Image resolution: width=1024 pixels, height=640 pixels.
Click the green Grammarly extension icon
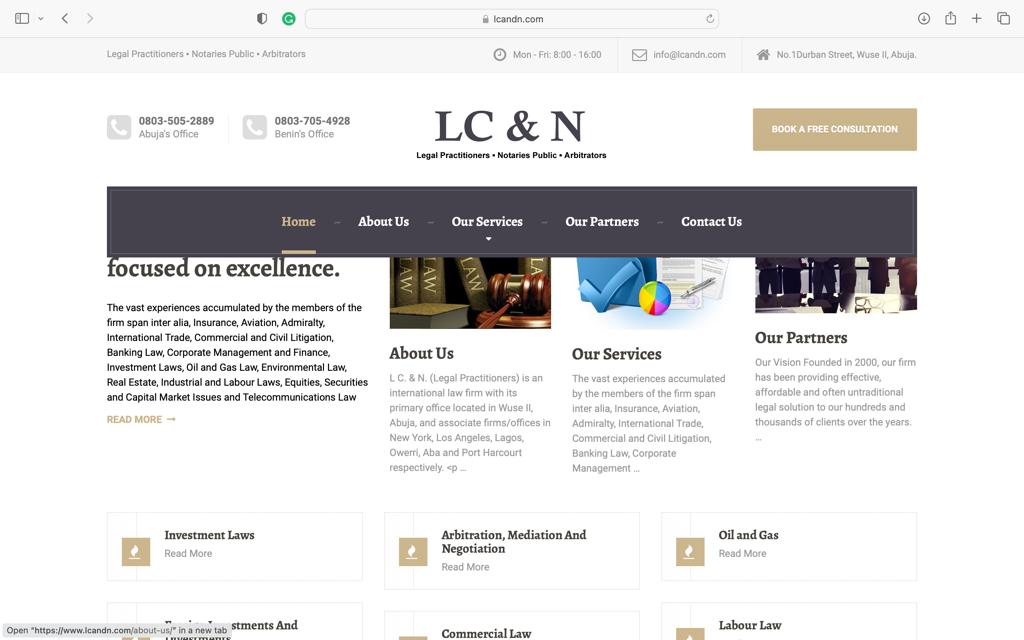tap(289, 19)
